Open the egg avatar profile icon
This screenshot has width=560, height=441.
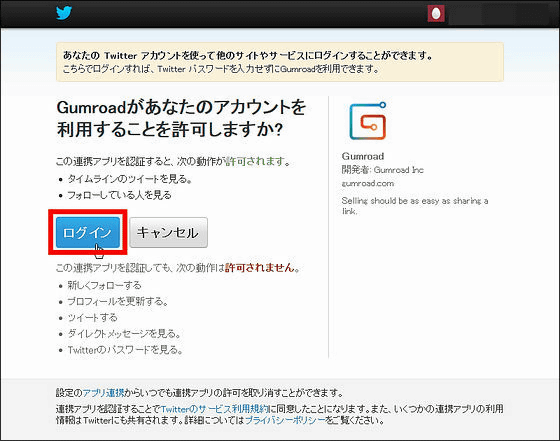pyautogui.click(x=436, y=14)
